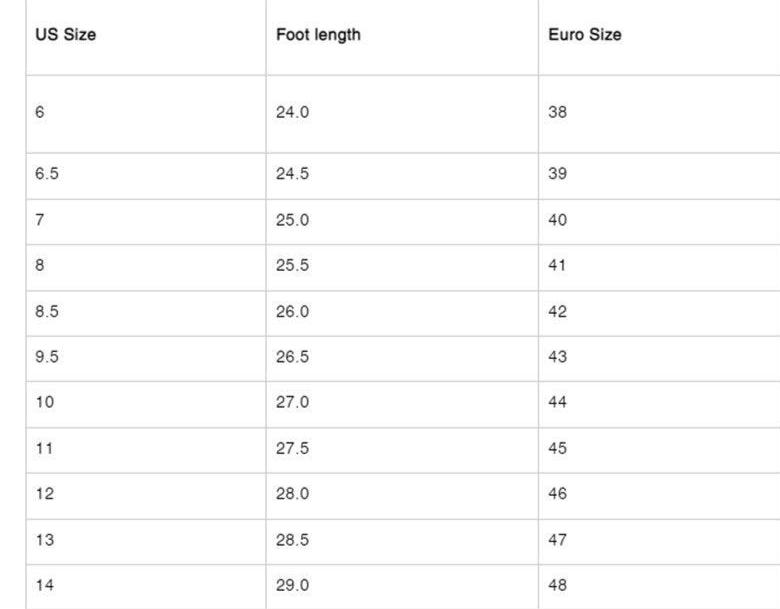Click the foot length 29.0 value
This screenshot has height=609, width=780.
(292, 585)
